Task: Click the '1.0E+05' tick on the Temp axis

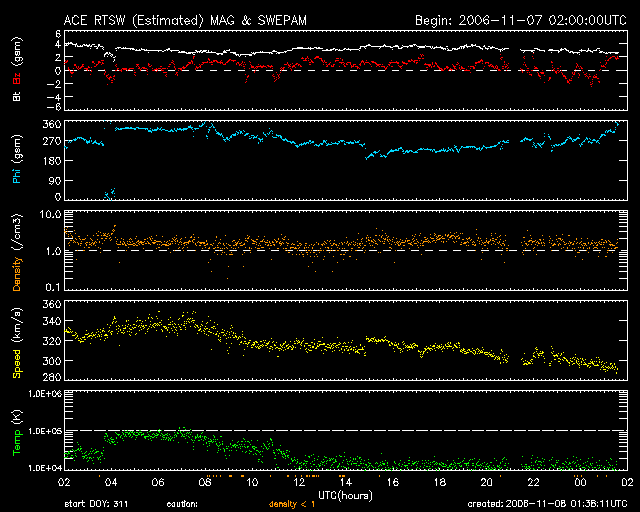Action: tap(45, 431)
